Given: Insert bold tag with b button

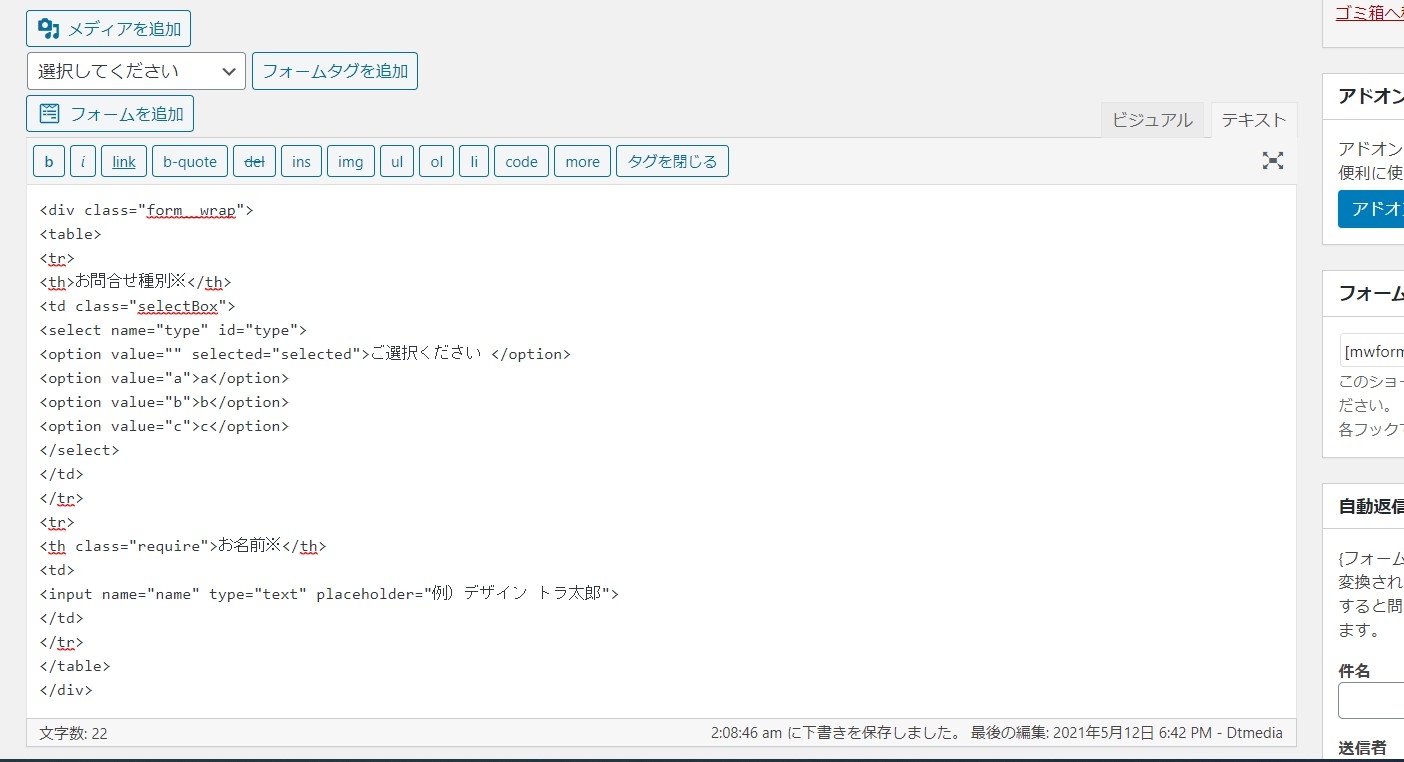Looking at the screenshot, I should tap(49, 161).
